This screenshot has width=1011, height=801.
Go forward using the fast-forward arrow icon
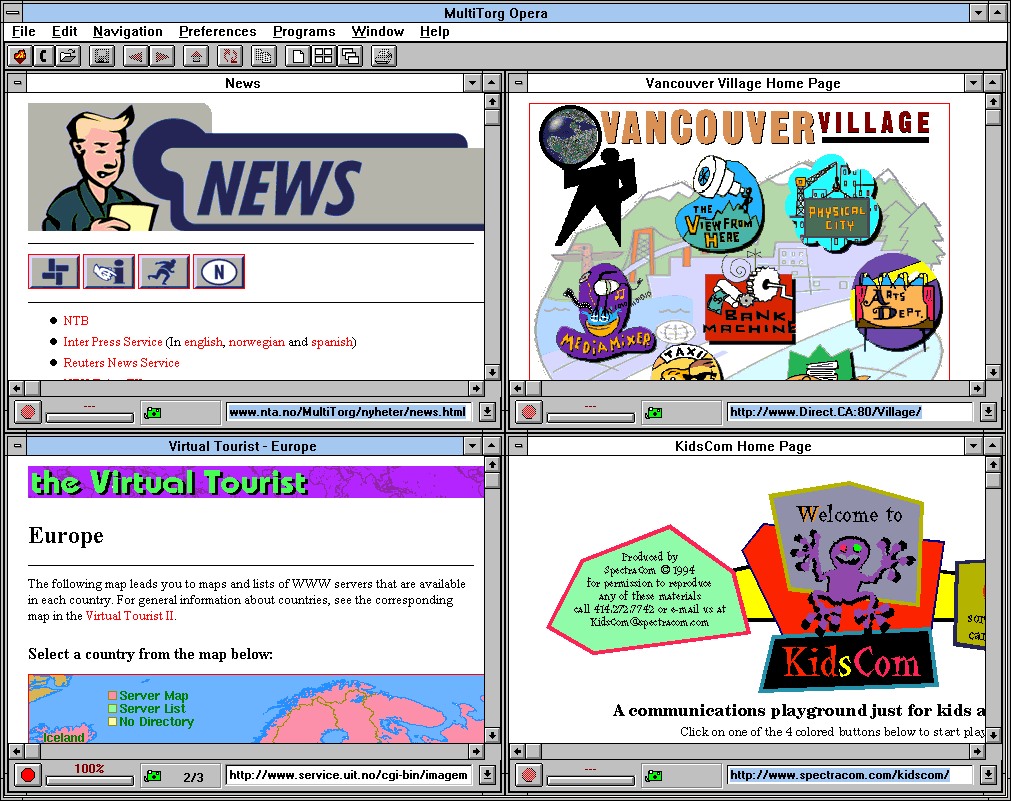point(161,56)
